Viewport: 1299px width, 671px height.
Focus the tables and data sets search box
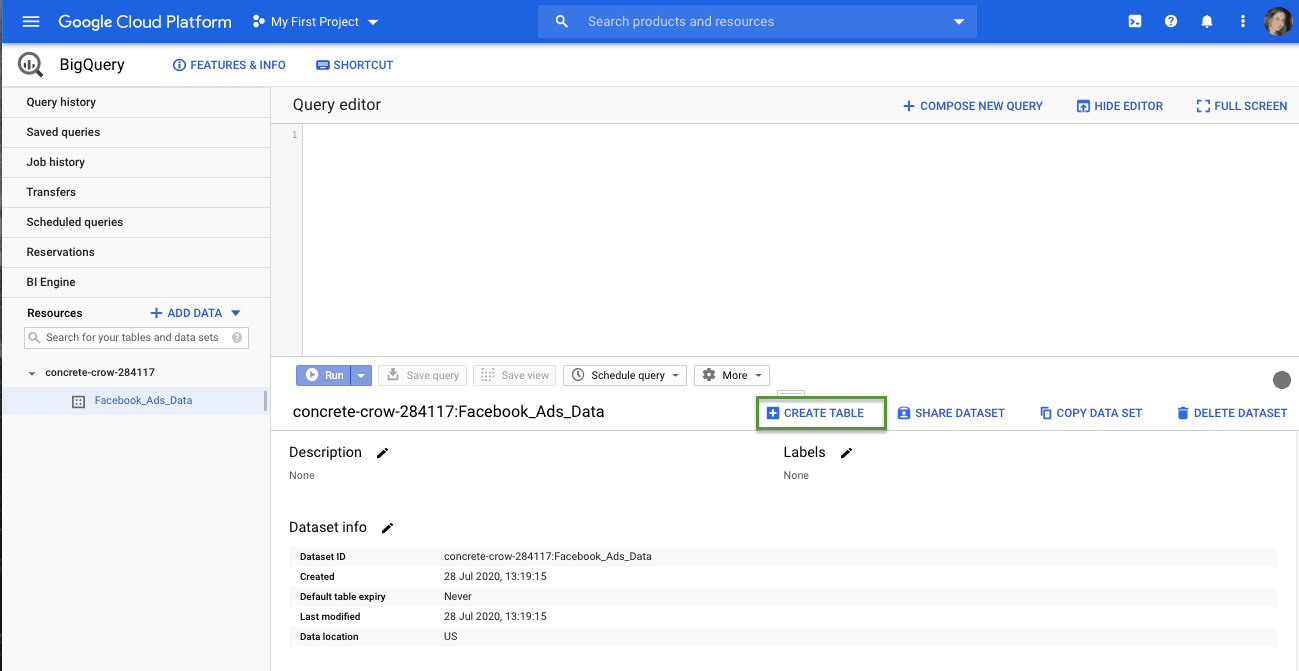tap(136, 338)
